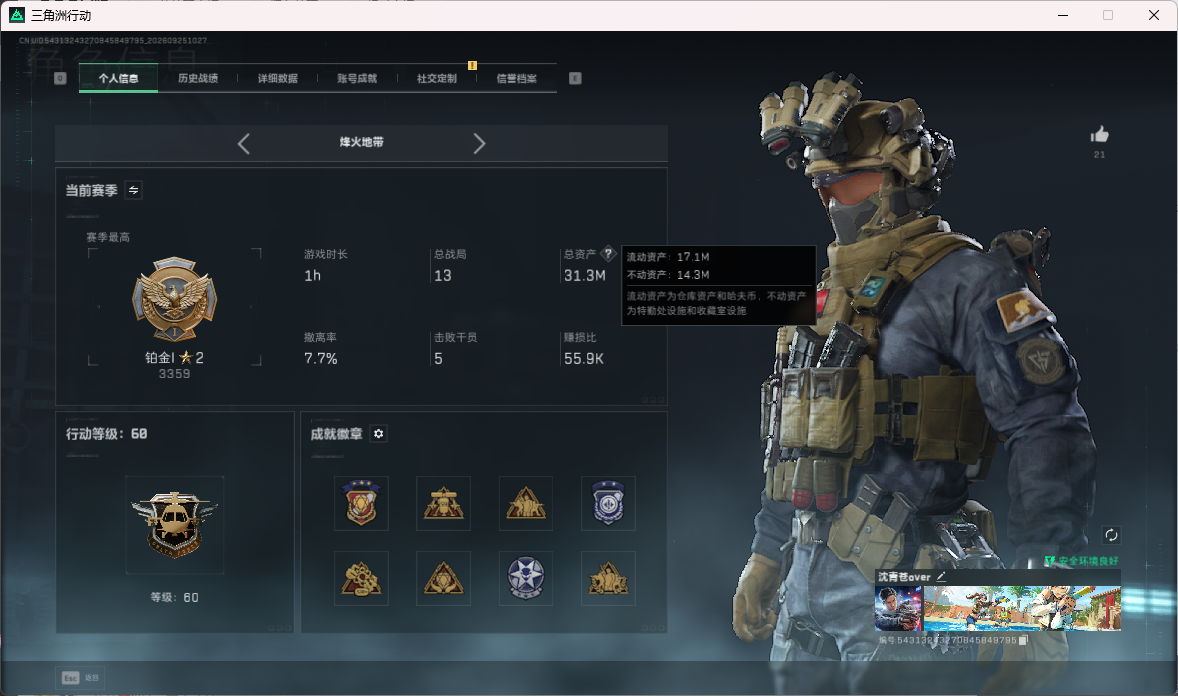Click the 总资产 question mark help icon
Screen dimensions: 1178x696
click(609, 254)
